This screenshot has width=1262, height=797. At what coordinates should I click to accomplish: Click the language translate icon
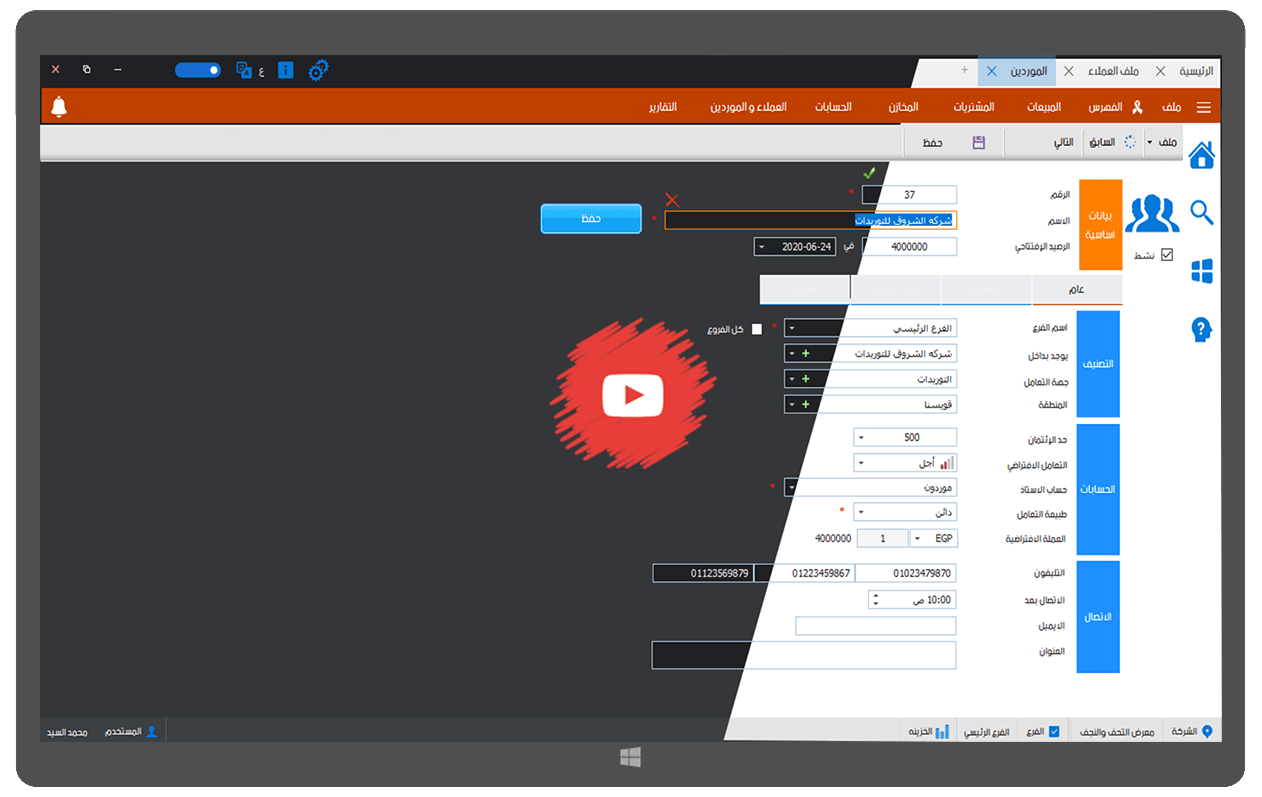pos(244,70)
